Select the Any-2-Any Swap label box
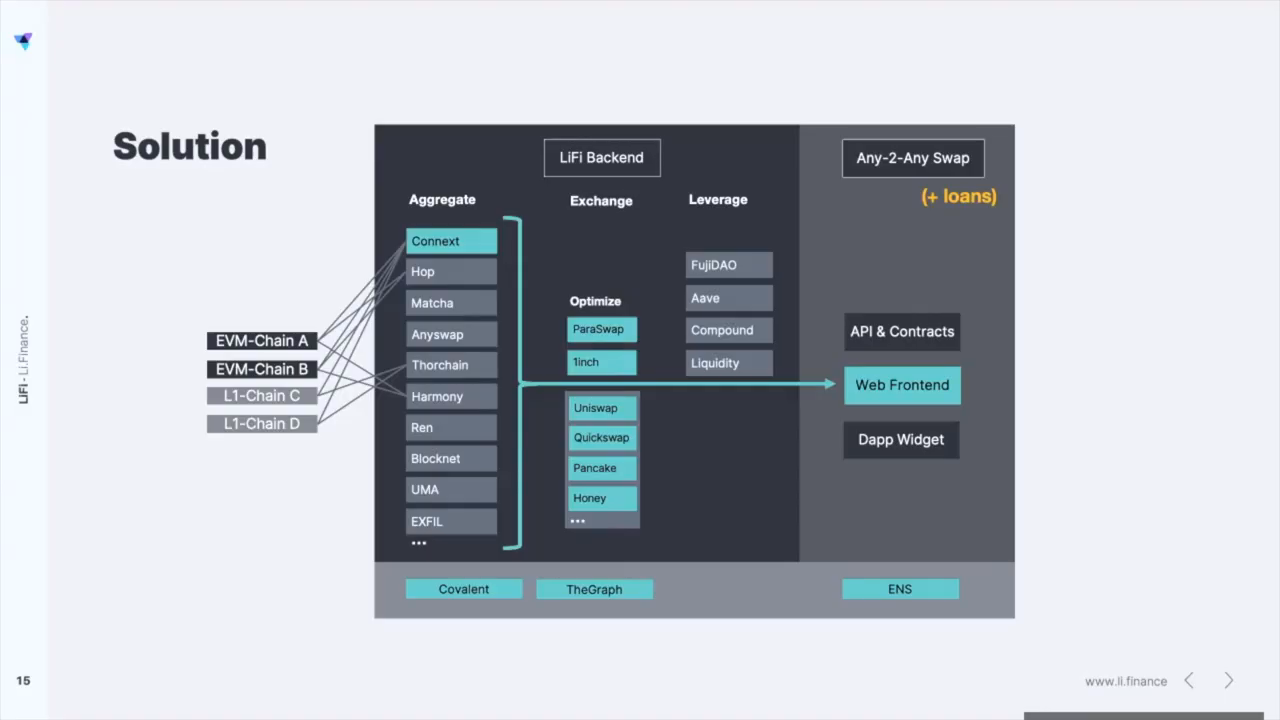This screenshot has height=720, width=1280. tap(913, 158)
